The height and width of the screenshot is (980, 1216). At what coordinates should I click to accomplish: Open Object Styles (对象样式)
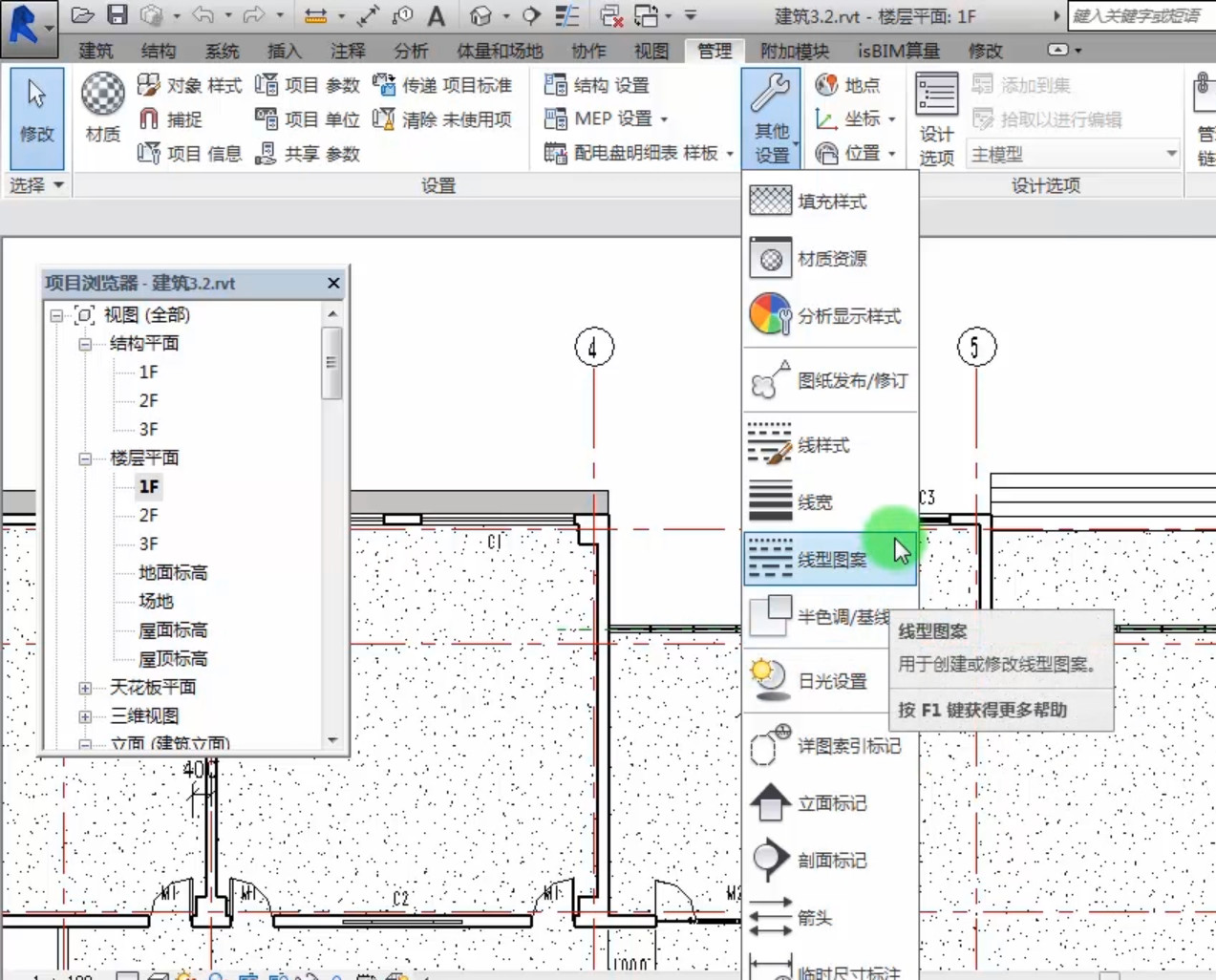tap(190, 85)
